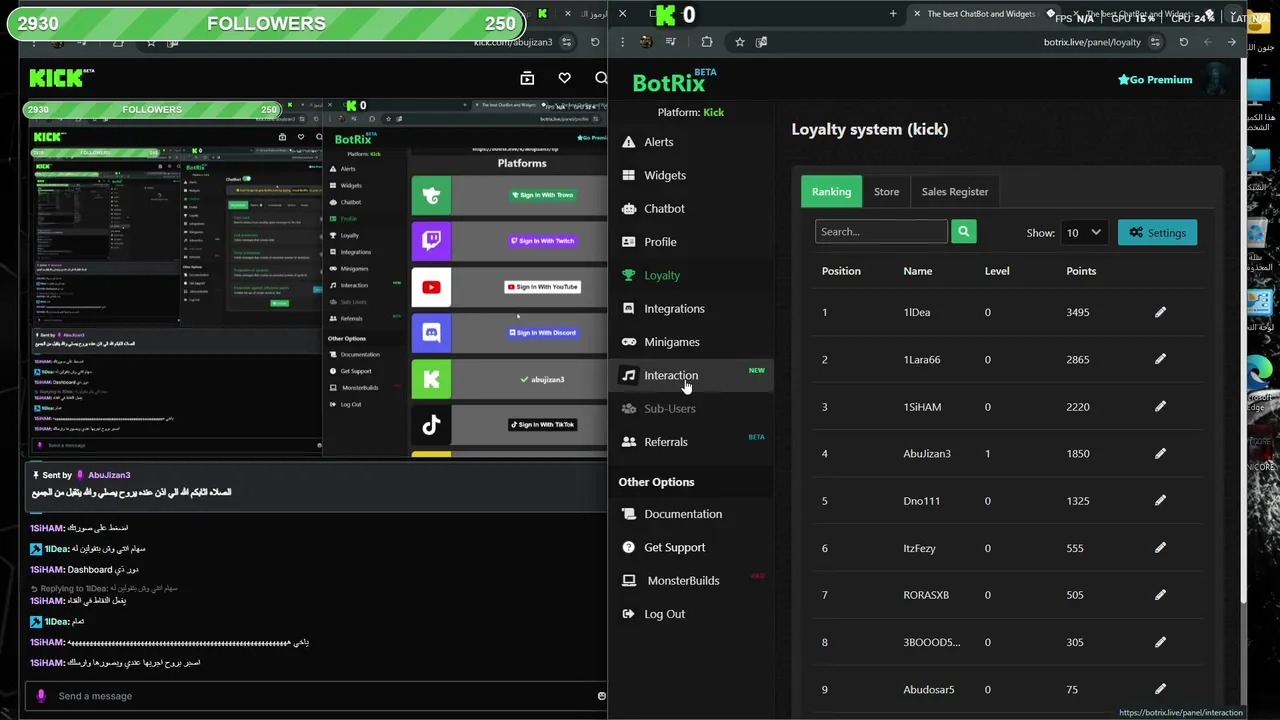The width and height of the screenshot is (1280, 720).
Task: Open Kick following heart icon
Action: (x=564, y=78)
